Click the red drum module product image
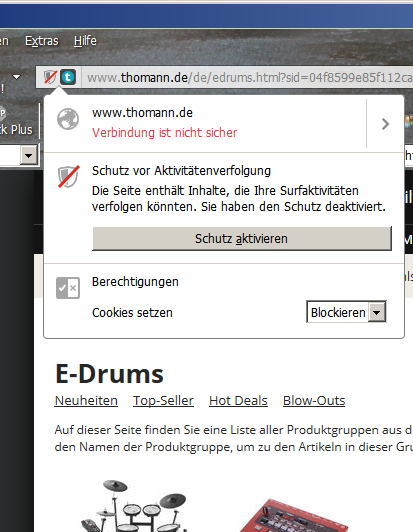The height and width of the screenshot is (532, 413). tap(294, 515)
